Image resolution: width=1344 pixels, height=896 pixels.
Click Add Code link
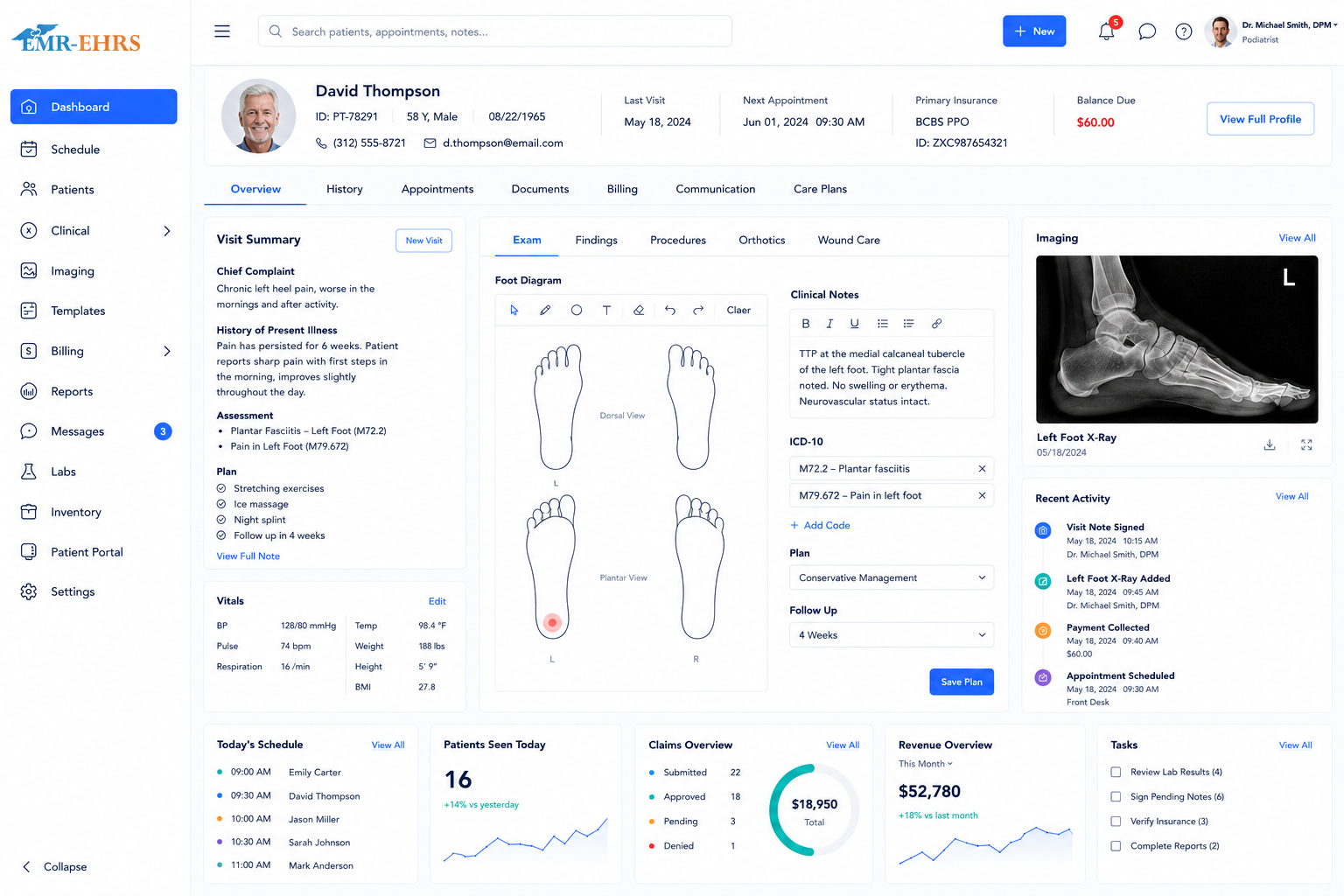pos(820,525)
